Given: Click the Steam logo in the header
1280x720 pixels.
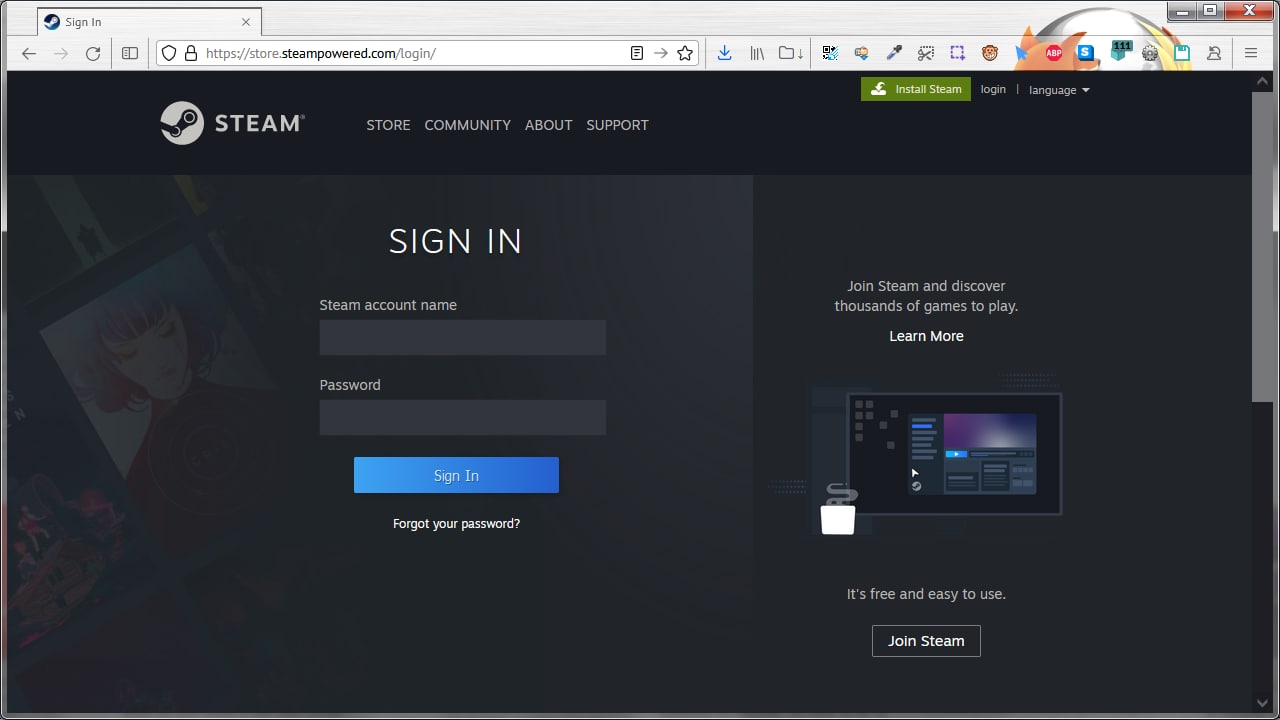Looking at the screenshot, I should 232,123.
